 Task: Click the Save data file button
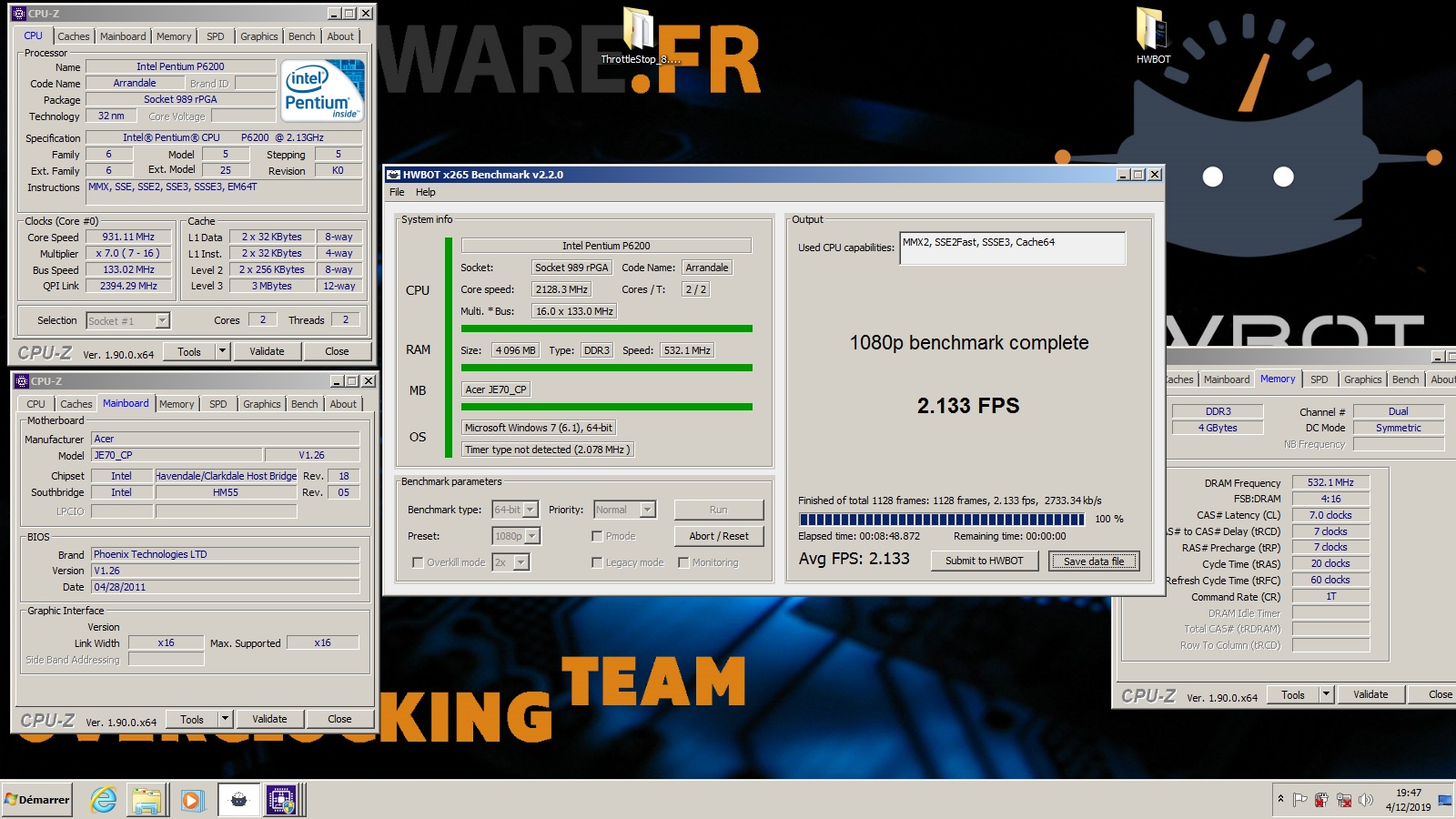pyautogui.click(x=1094, y=561)
